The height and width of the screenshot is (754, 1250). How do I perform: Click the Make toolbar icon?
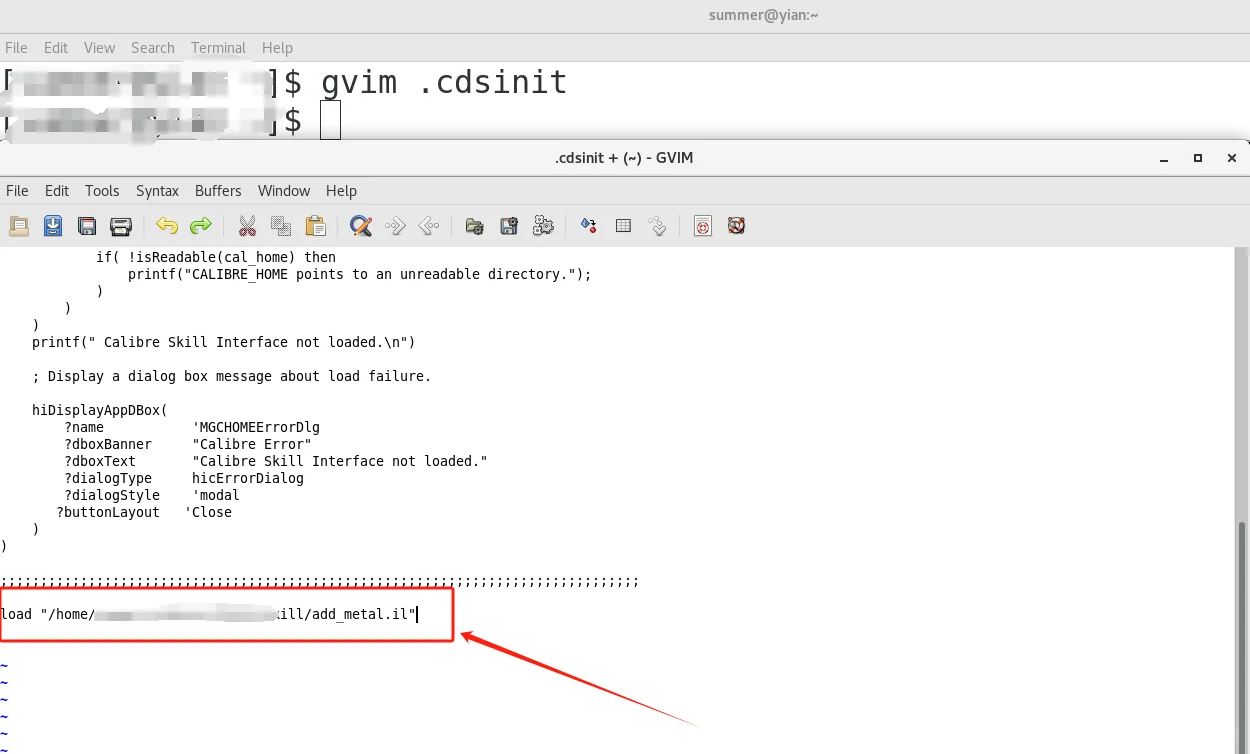click(589, 226)
